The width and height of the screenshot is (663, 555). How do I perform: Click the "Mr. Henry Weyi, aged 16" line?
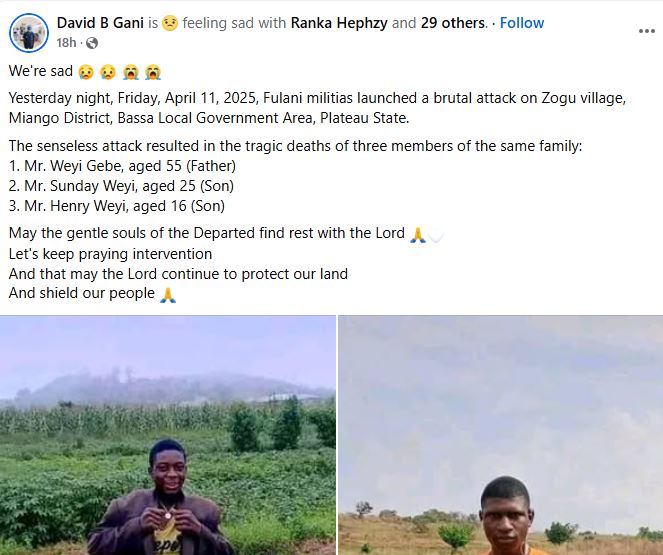click(116, 206)
